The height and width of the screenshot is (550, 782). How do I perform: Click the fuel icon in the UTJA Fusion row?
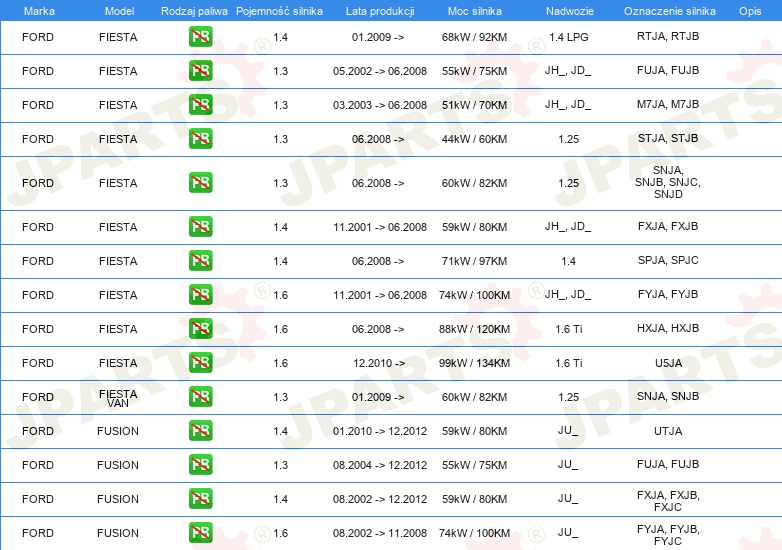pos(200,431)
